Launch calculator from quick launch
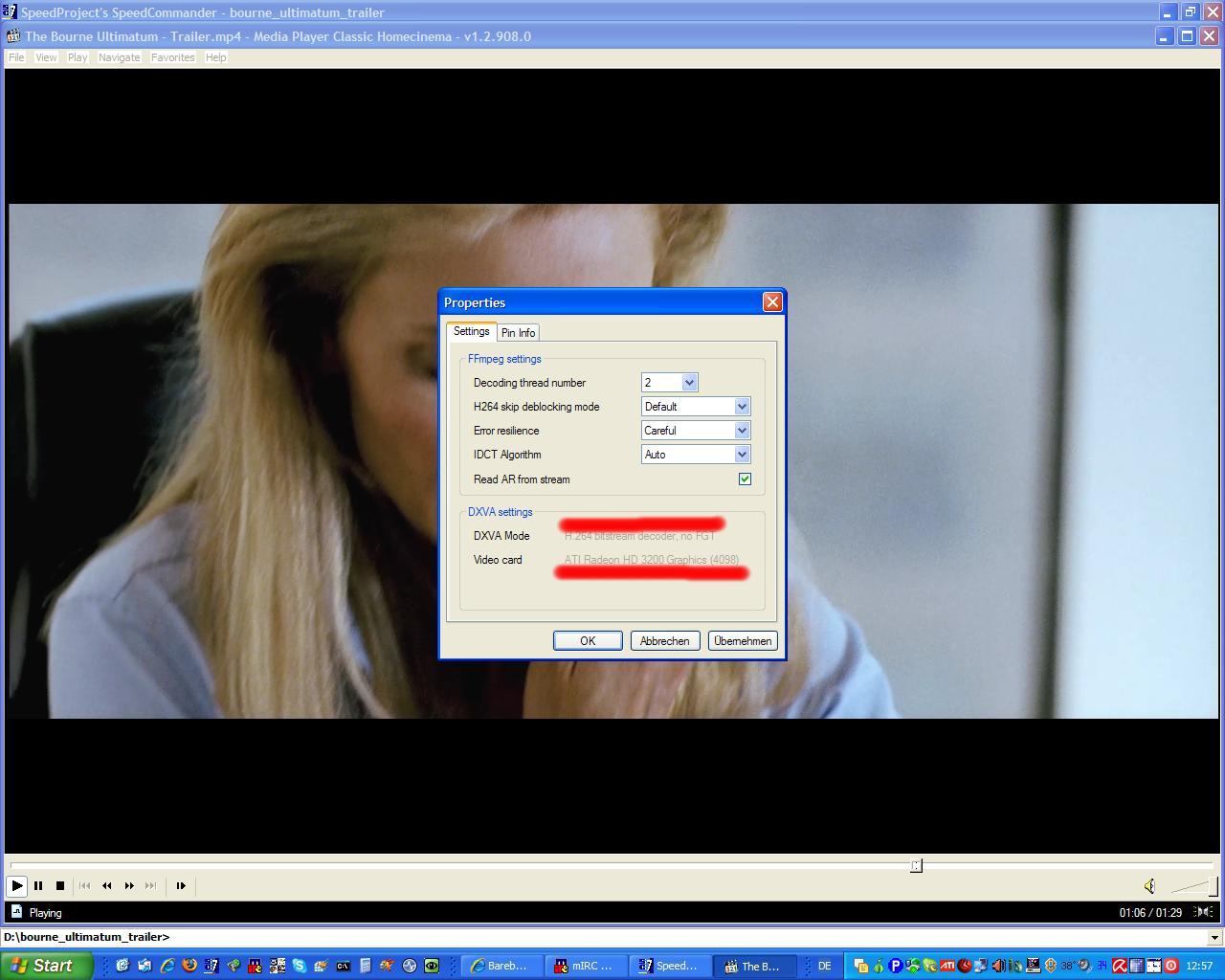The height and width of the screenshot is (980, 1225). pos(365,966)
